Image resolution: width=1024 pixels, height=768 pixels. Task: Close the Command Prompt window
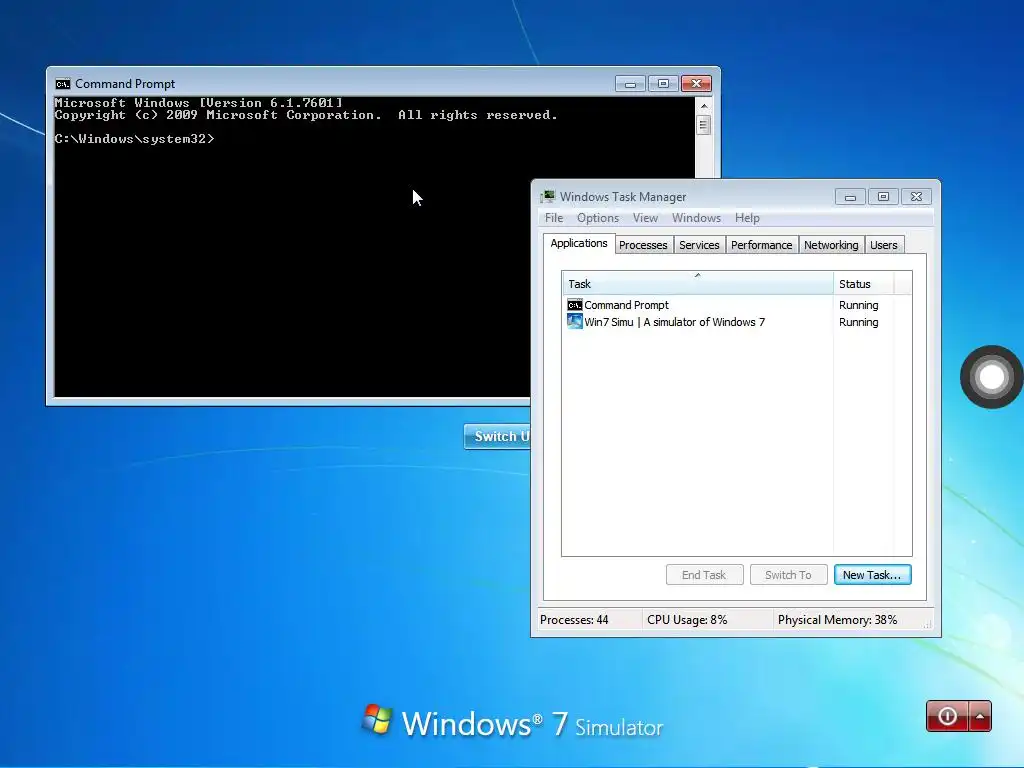pos(696,84)
